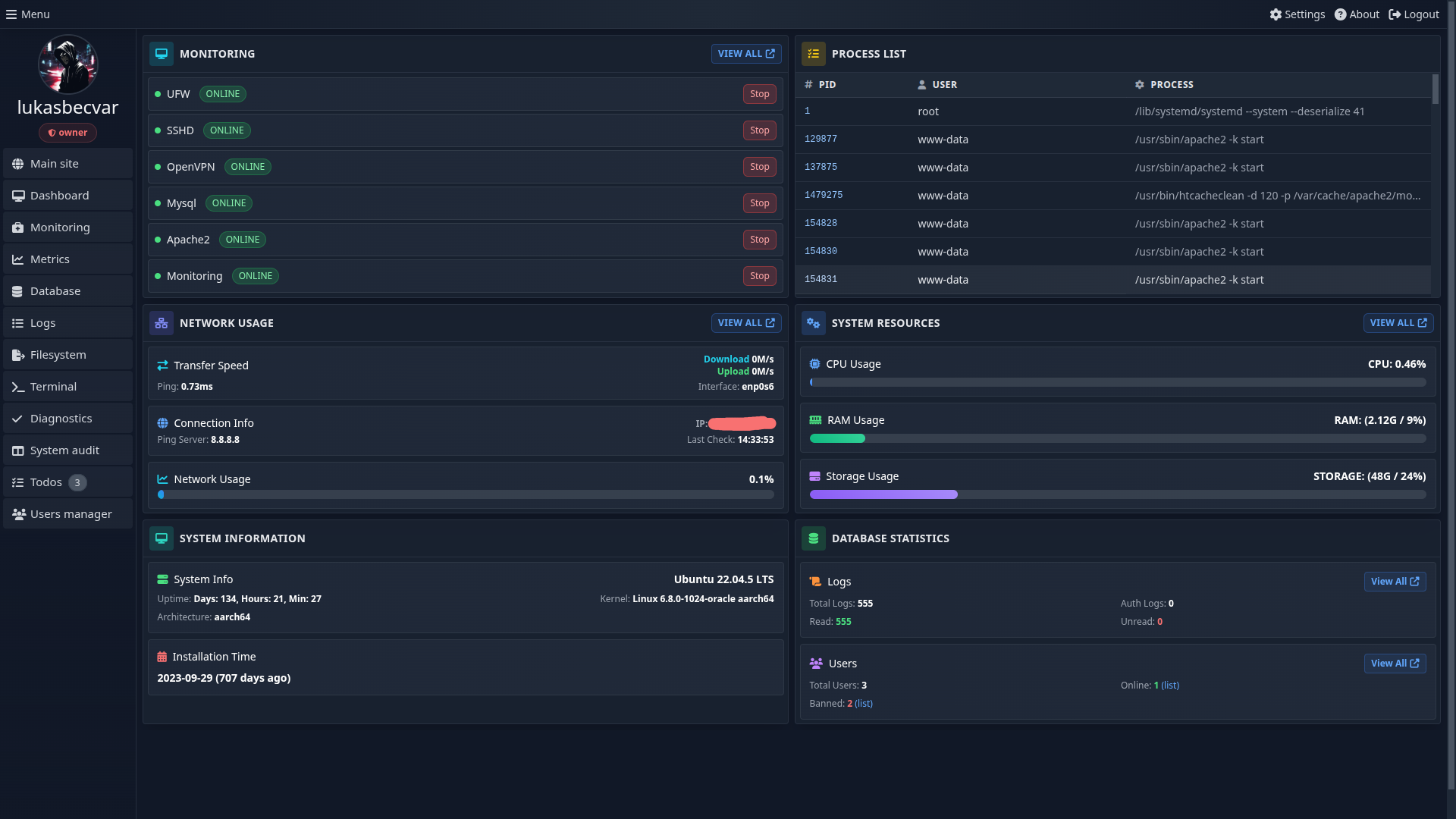
Task: Stop the Apache2 service
Action: tap(758, 239)
